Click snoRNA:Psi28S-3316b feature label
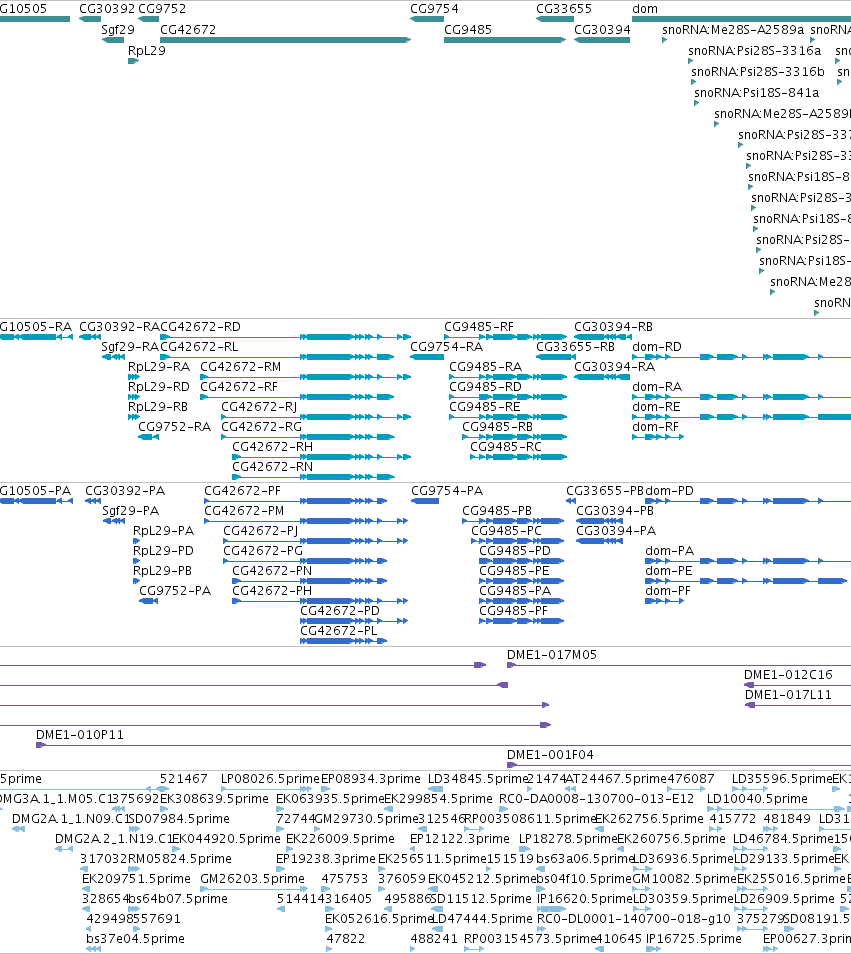This screenshot has width=851, height=954. coord(758,71)
